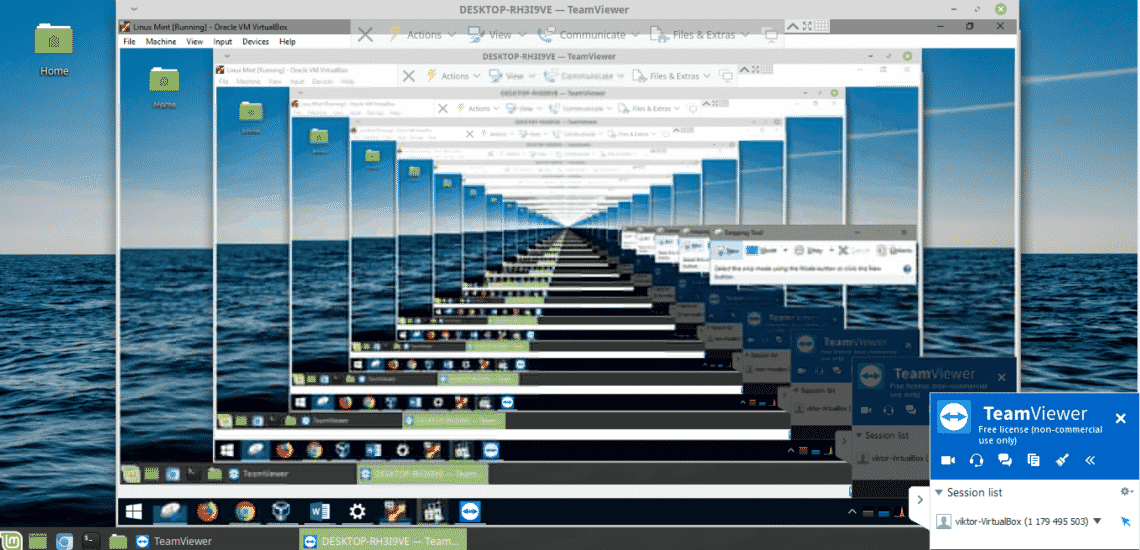Viewport: 1140px width, 550px height.
Task: Open Session list gear options dropdown
Action: point(1126,492)
